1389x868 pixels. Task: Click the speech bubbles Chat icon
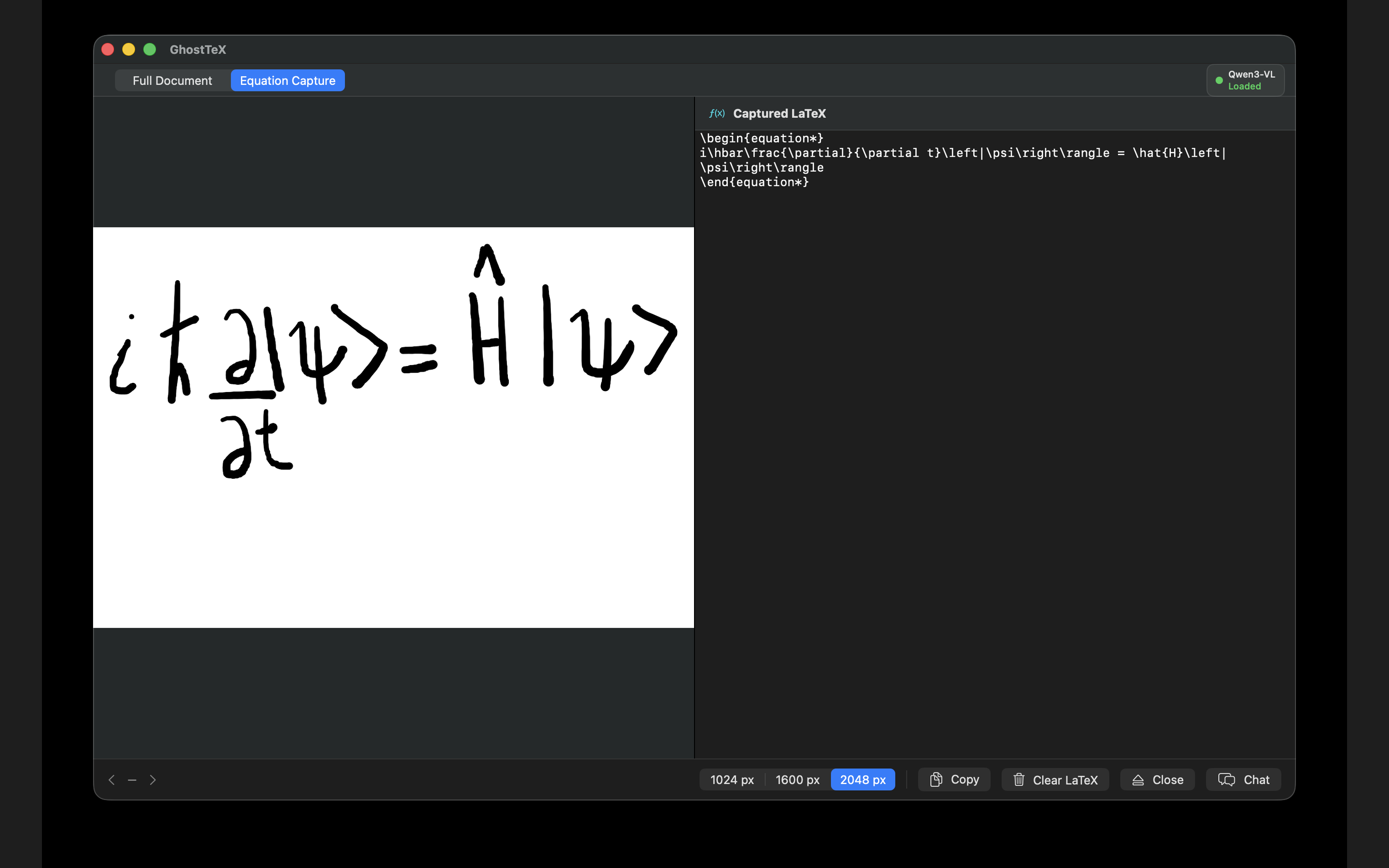pos(1226,780)
